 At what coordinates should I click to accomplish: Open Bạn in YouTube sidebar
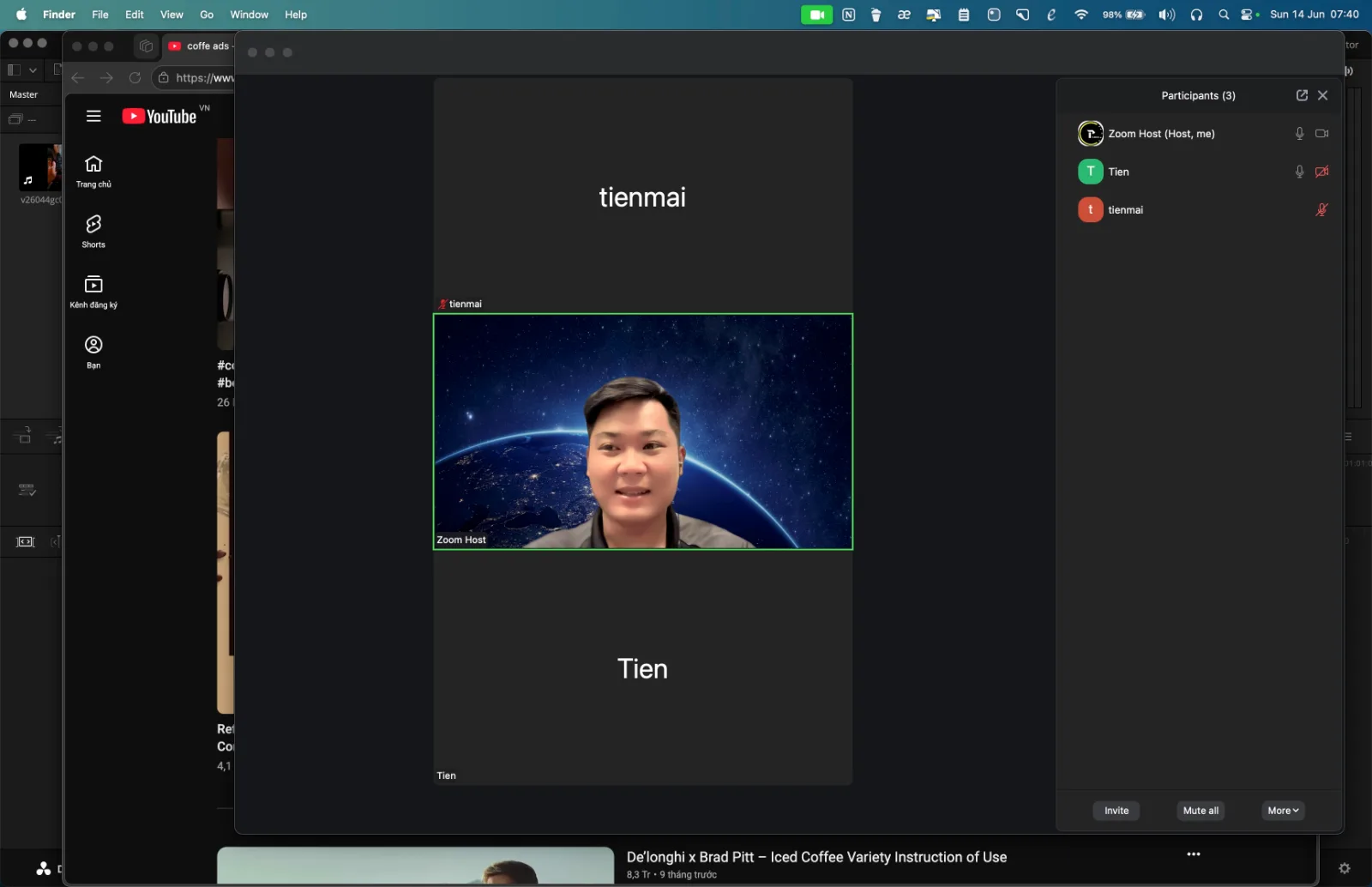[93, 353]
